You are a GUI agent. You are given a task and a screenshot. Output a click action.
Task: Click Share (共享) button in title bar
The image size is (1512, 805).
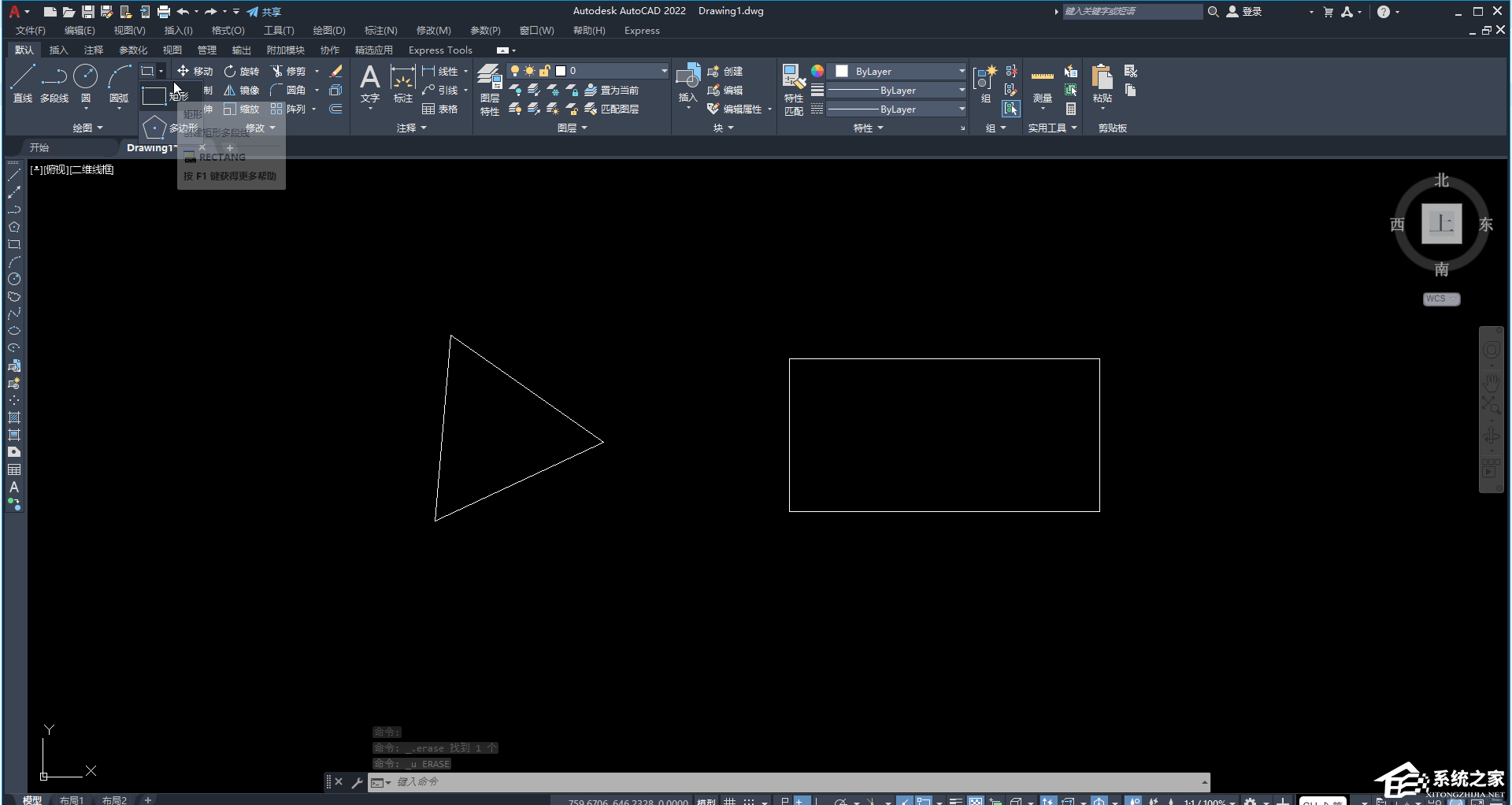coord(264,12)
